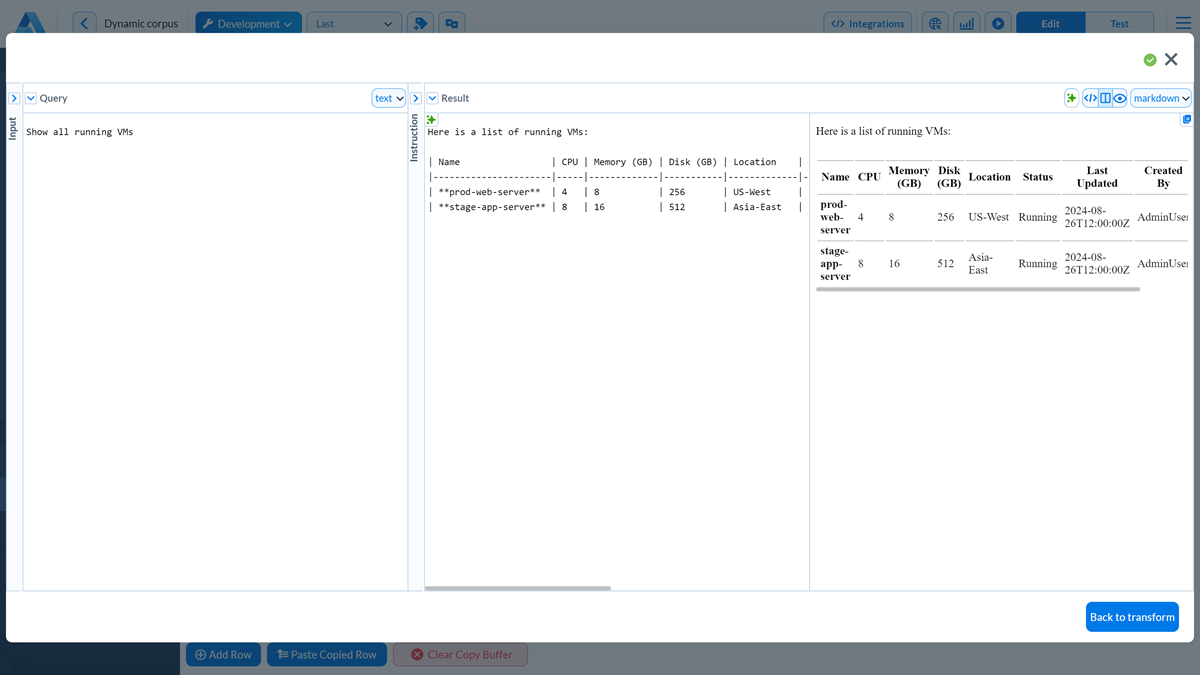
Task: Open the markdown format dropdown
Action: pos(1161,98)
